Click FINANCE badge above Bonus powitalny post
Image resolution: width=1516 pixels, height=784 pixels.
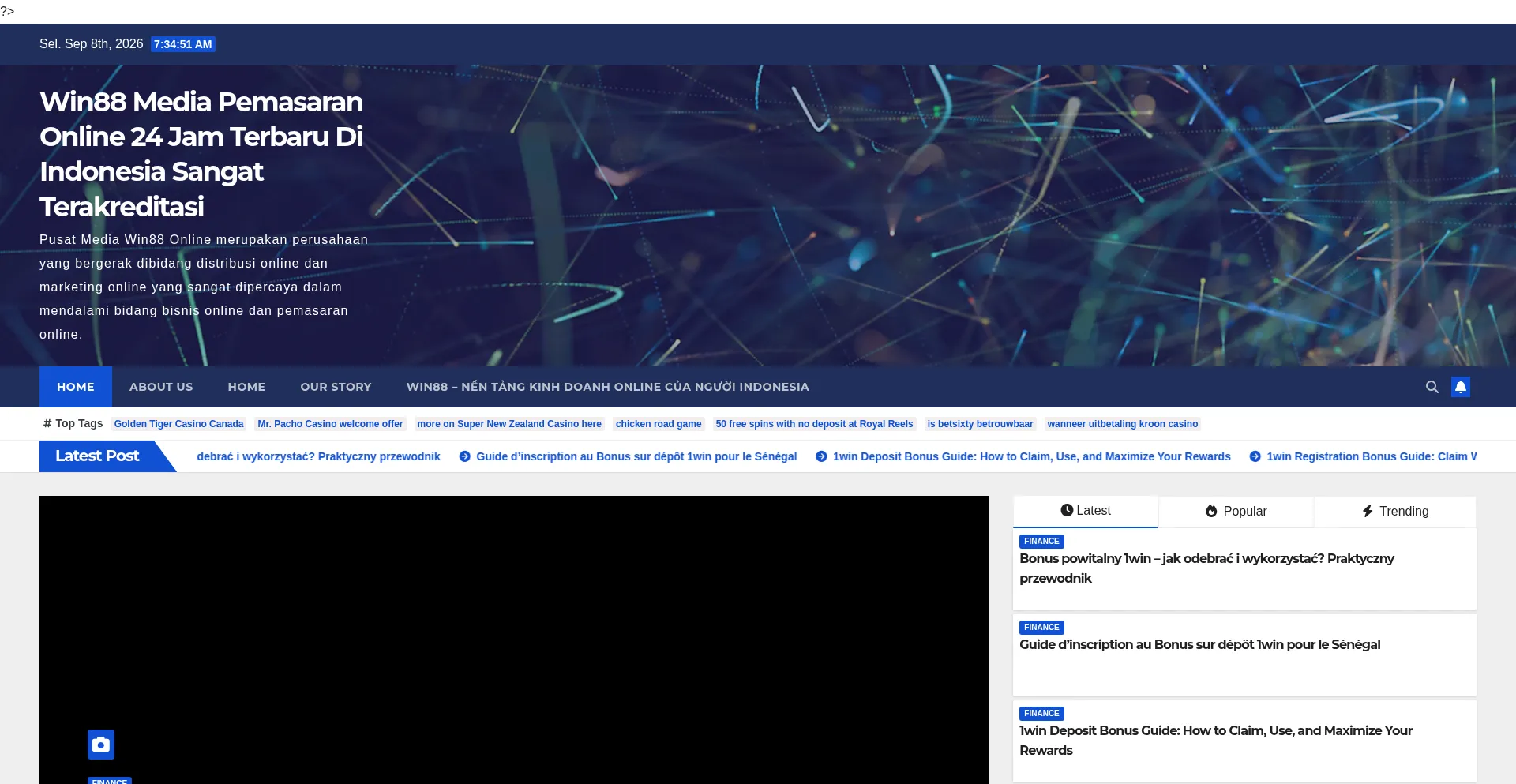click(1041, 542)
